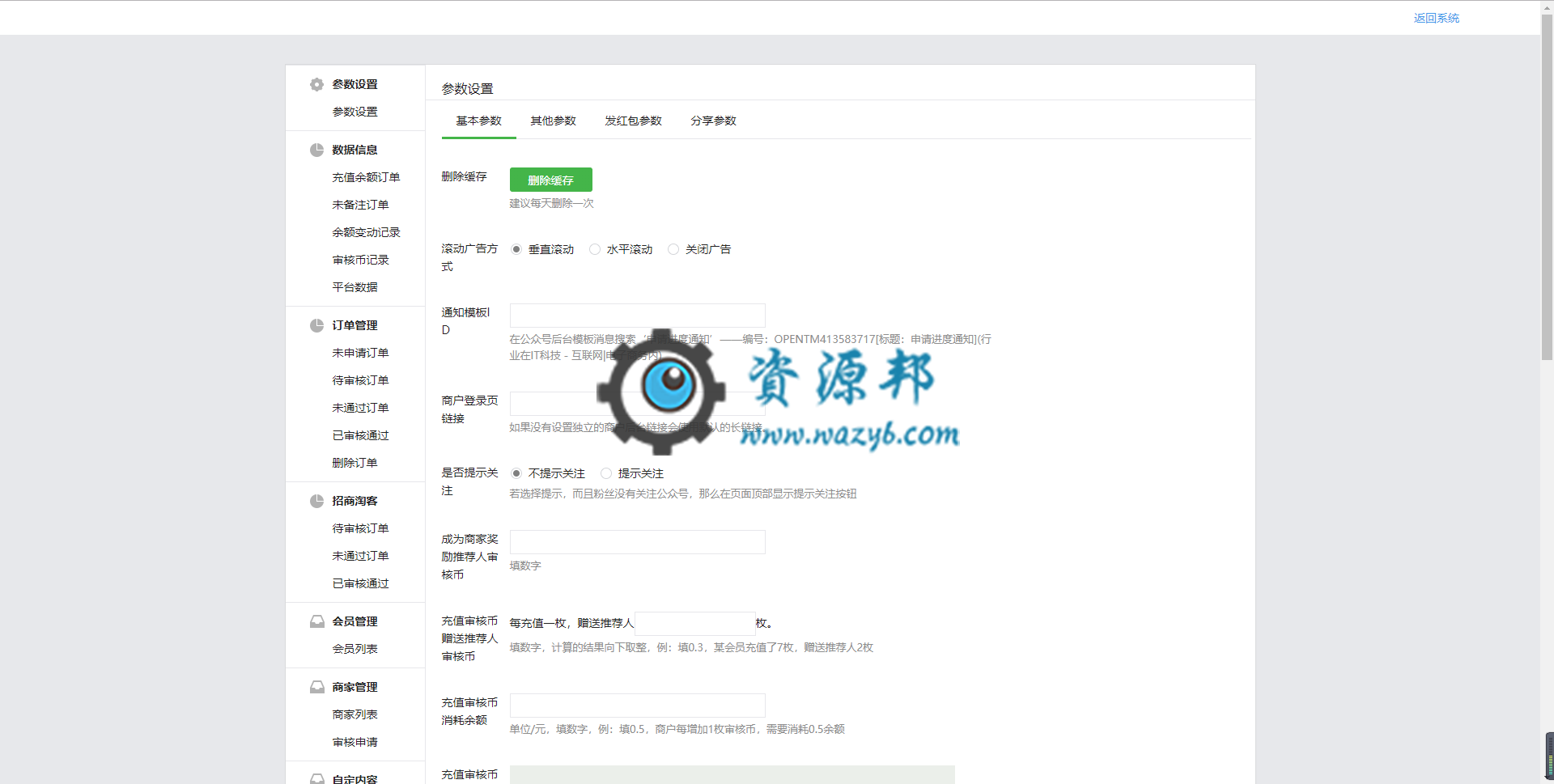This screenshot has width=1554, height=784.
Task: Click the 成为商家奖励推荐人审核币 input field
Action: [x=638, y=542]
